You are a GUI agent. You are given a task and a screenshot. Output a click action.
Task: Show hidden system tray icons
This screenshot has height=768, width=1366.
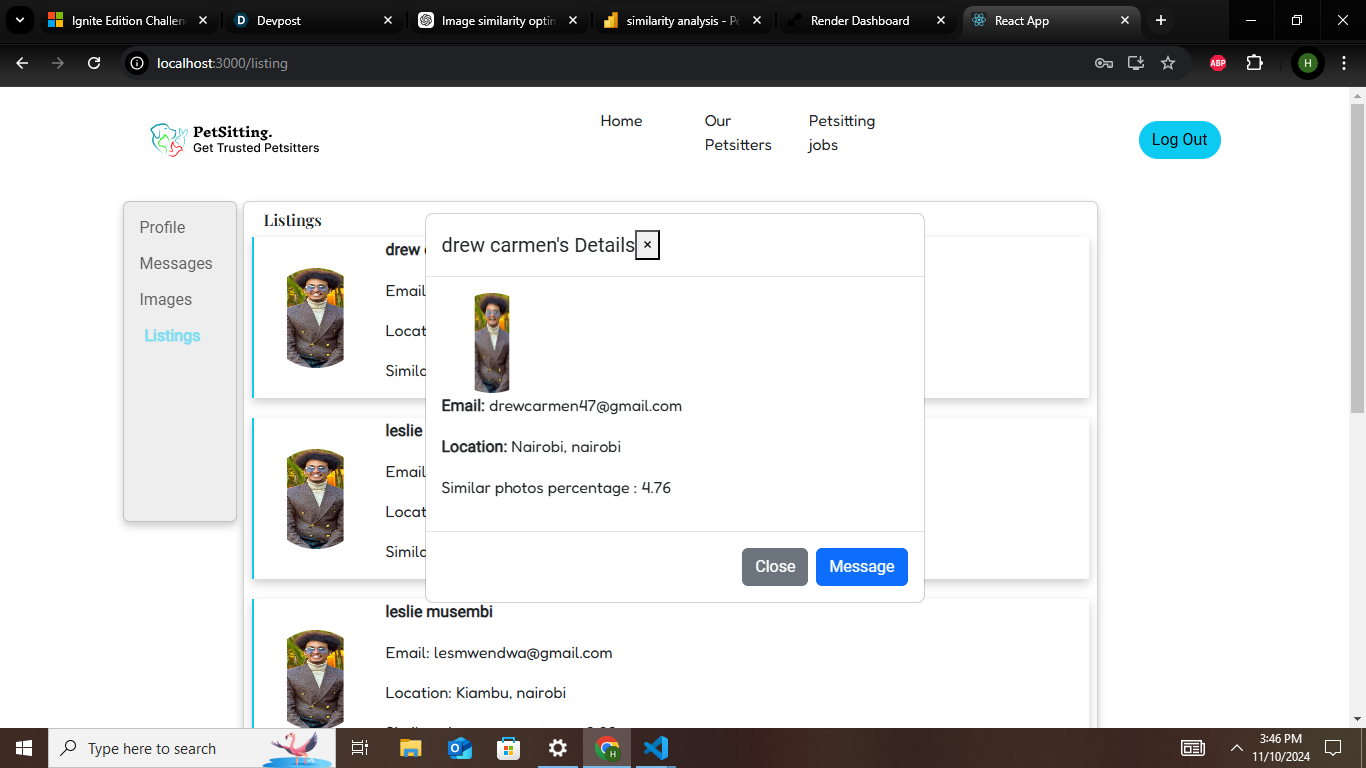[x=1236, y=748]
